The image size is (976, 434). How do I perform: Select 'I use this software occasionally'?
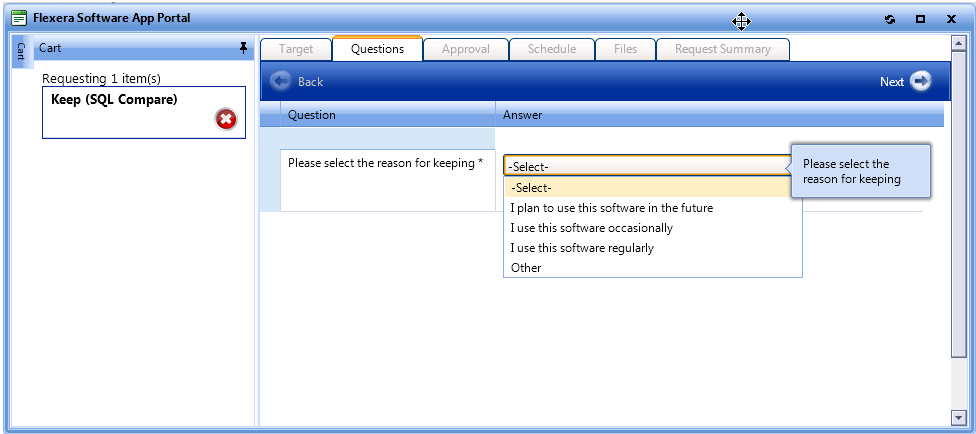652,228
